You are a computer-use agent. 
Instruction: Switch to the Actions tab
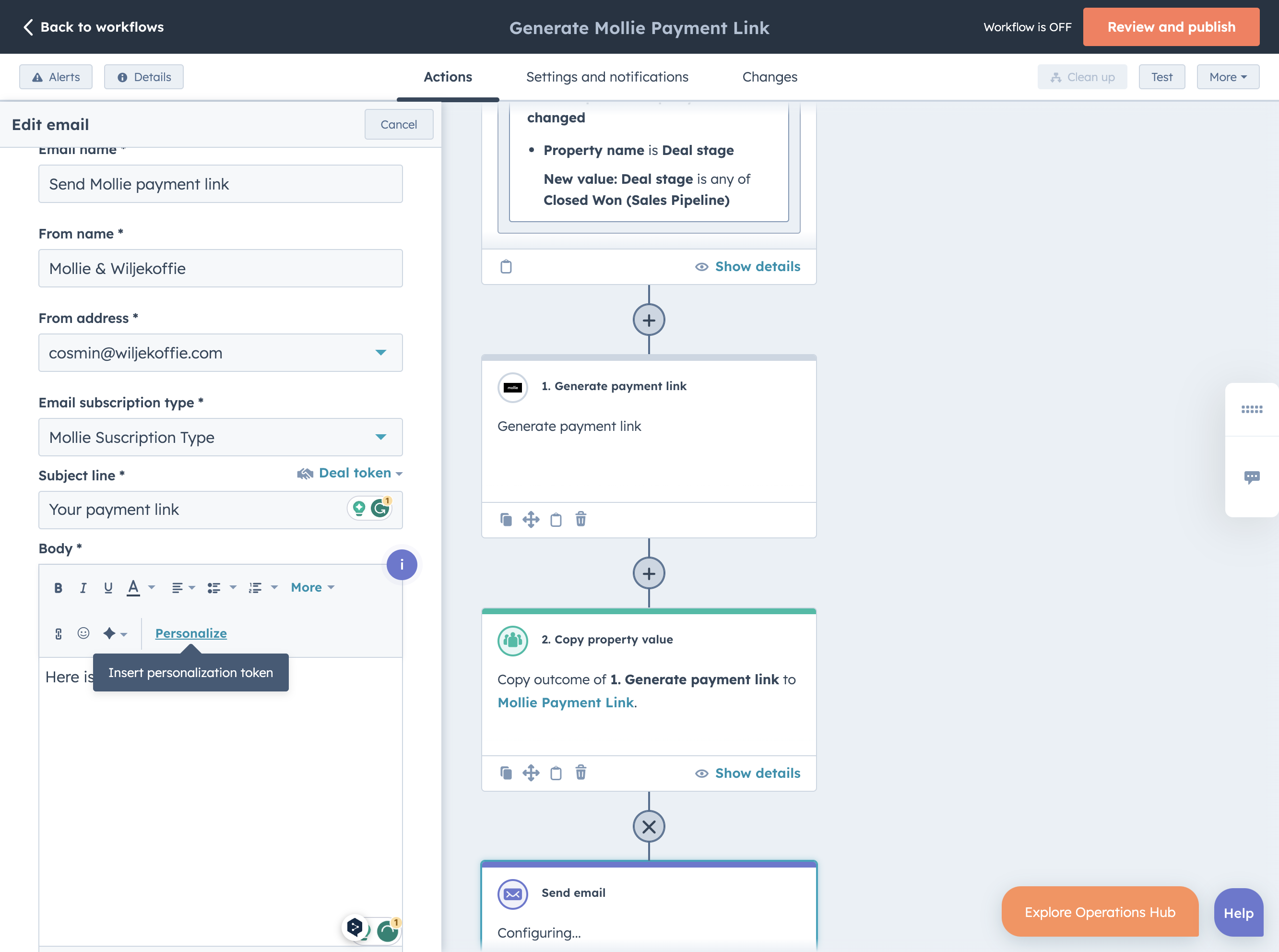(448, 77)
